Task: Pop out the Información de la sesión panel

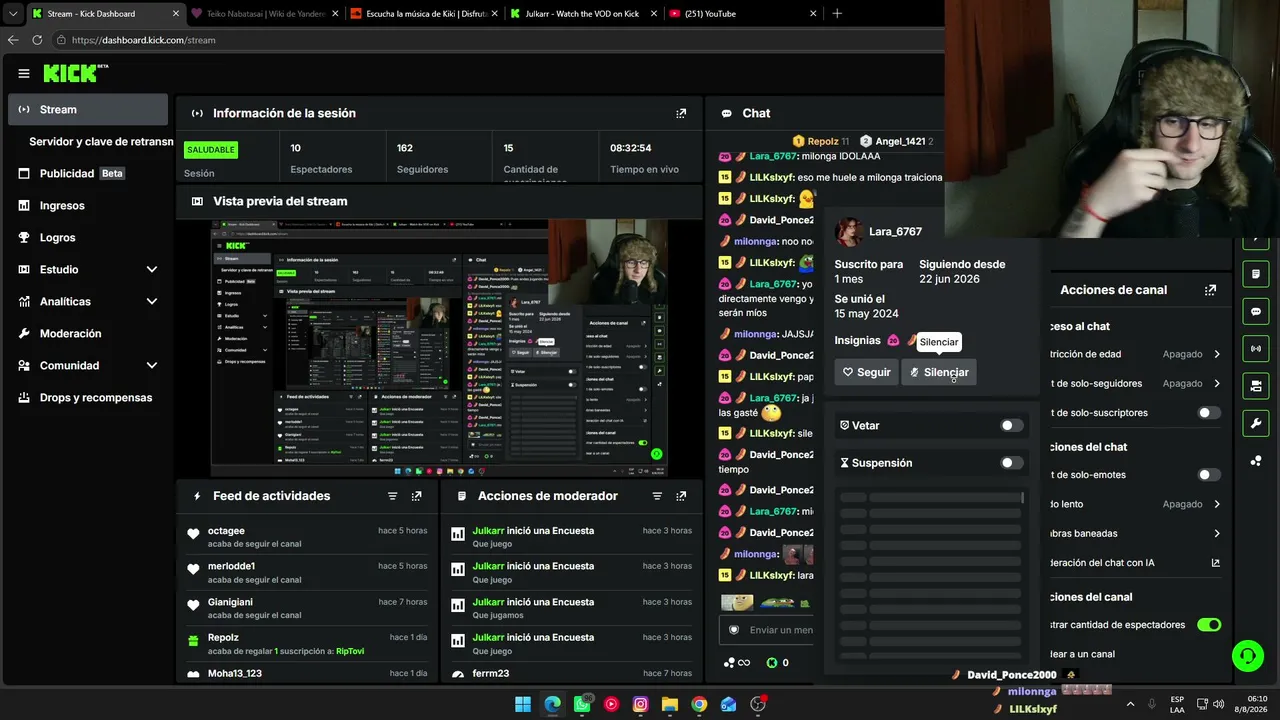Action: (681, 113)
